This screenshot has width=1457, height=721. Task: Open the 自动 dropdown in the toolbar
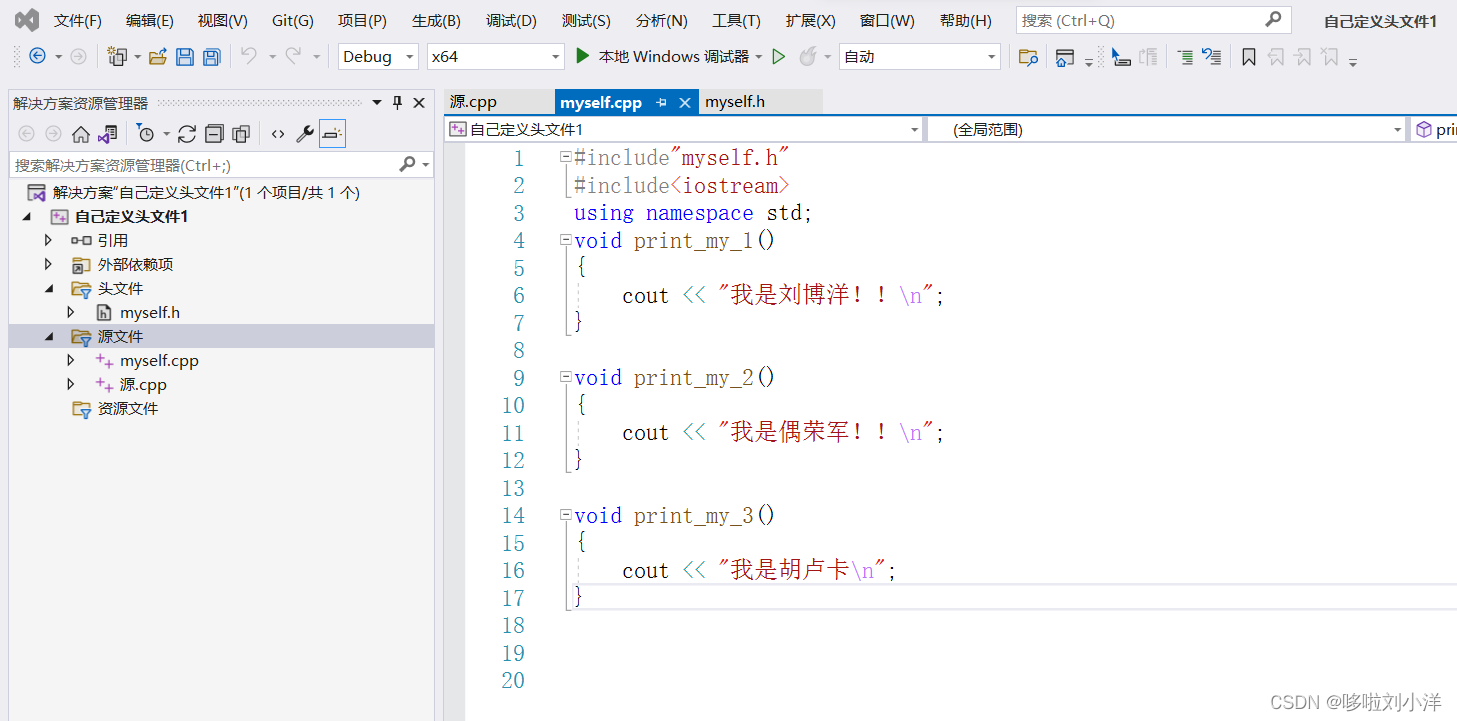coord(920,57)
